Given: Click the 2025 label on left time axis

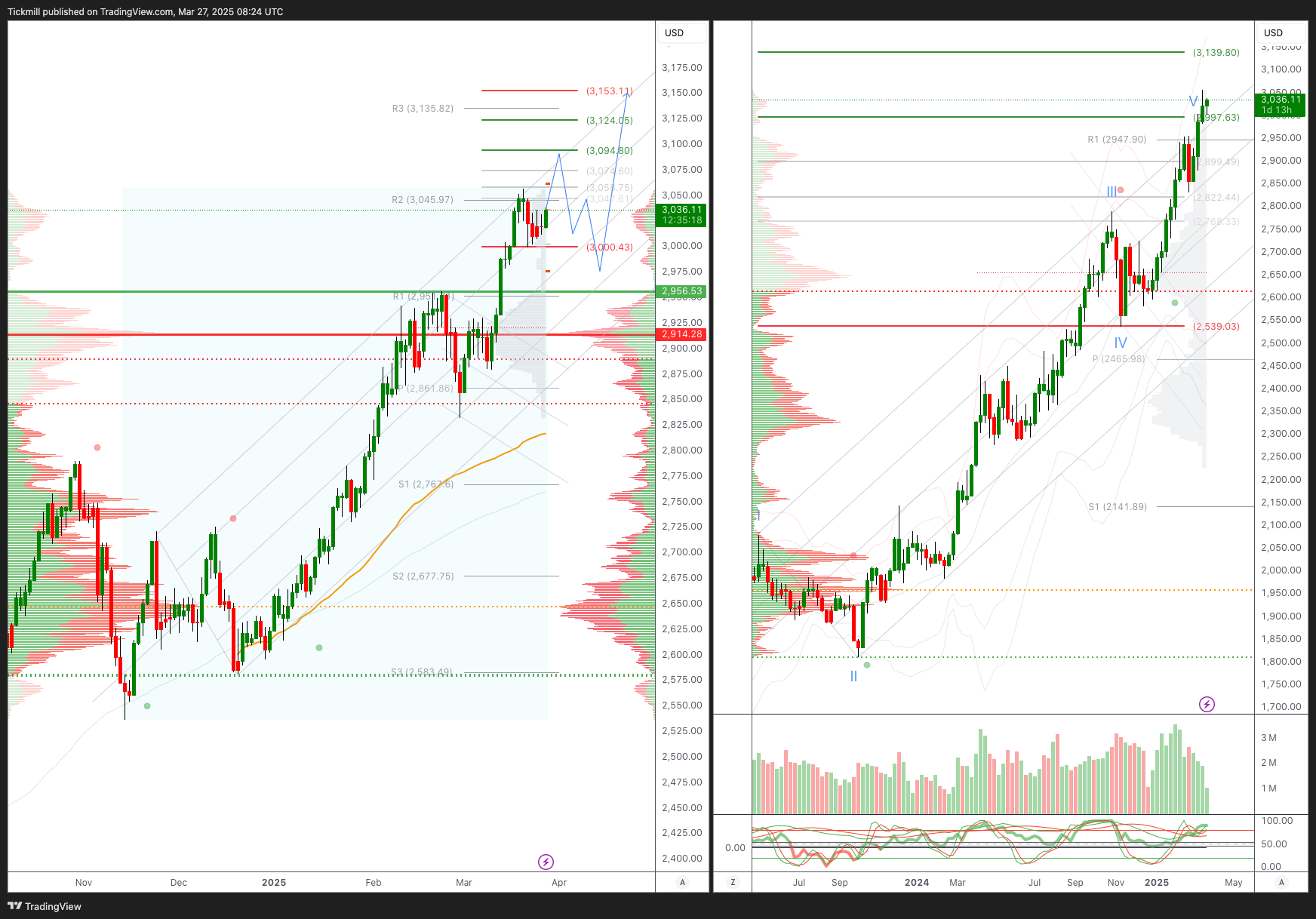Looking at the screenshot, I should pyautogui.click(x=274, y=883).
